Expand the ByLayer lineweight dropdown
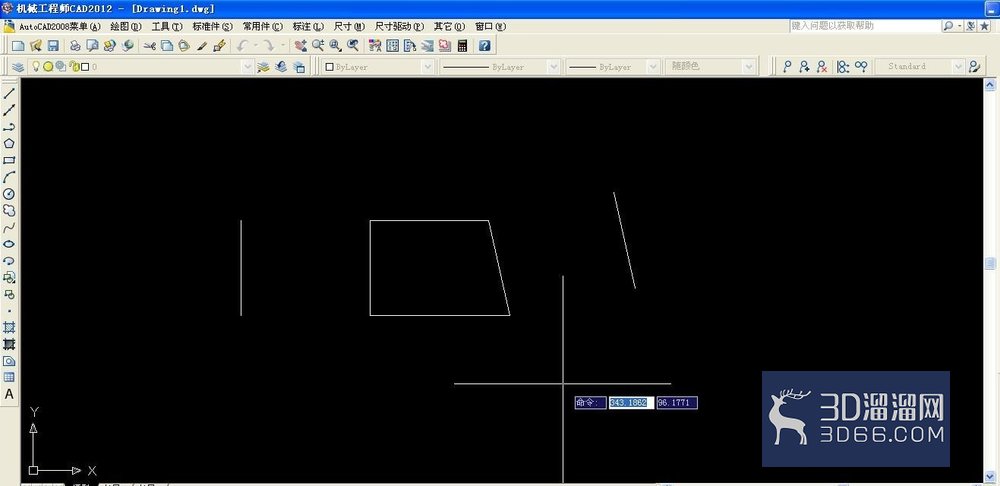Screen dimensions: 1000x486 click(x=652, y=66)
